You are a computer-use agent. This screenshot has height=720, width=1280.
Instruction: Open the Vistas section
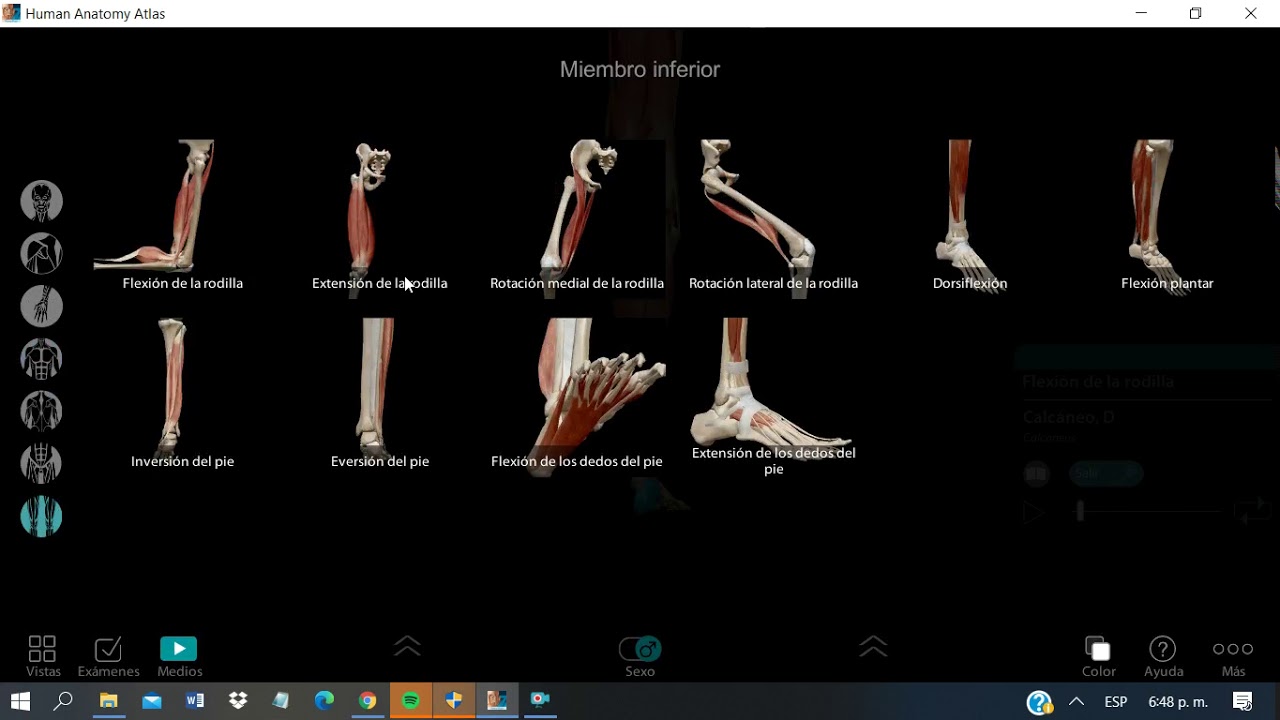click(x=43, y=656)
